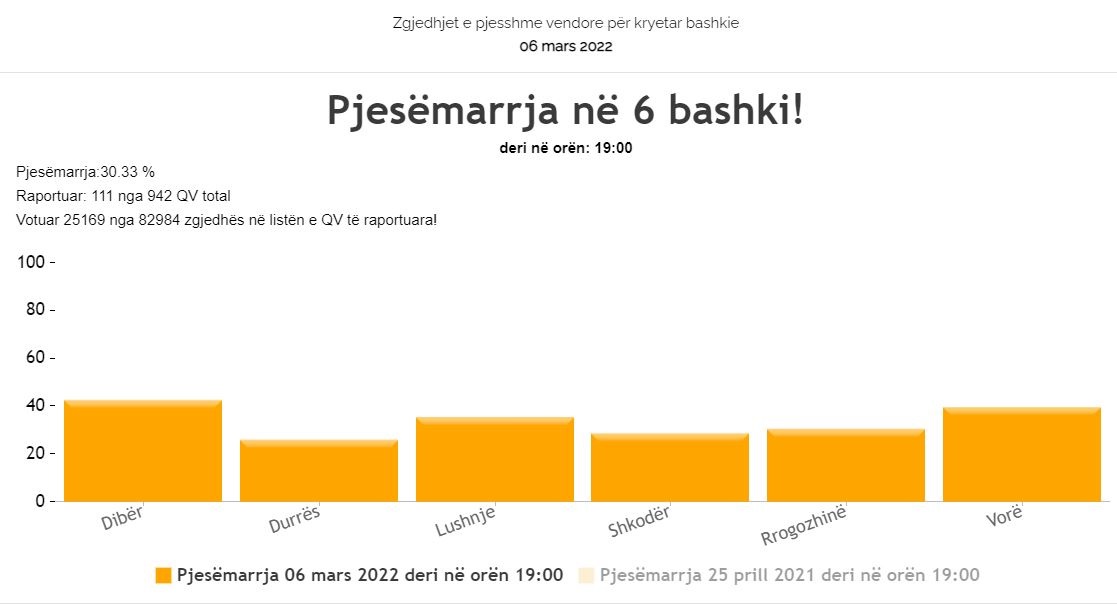Click the Vorë bar in chart

[1022, 454]
